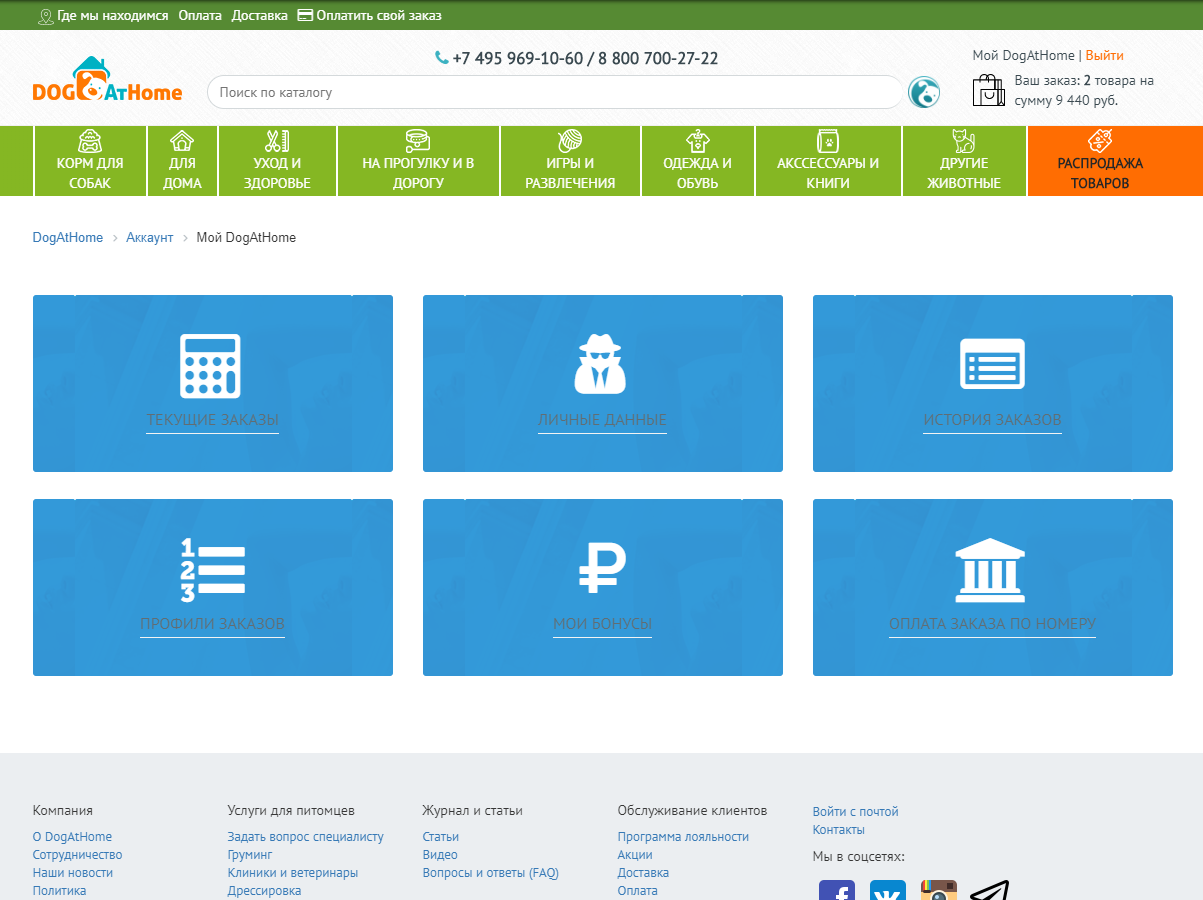1203x900 pixels.
Task: Click the price tag sale icon
Action: pos(1099,141)
